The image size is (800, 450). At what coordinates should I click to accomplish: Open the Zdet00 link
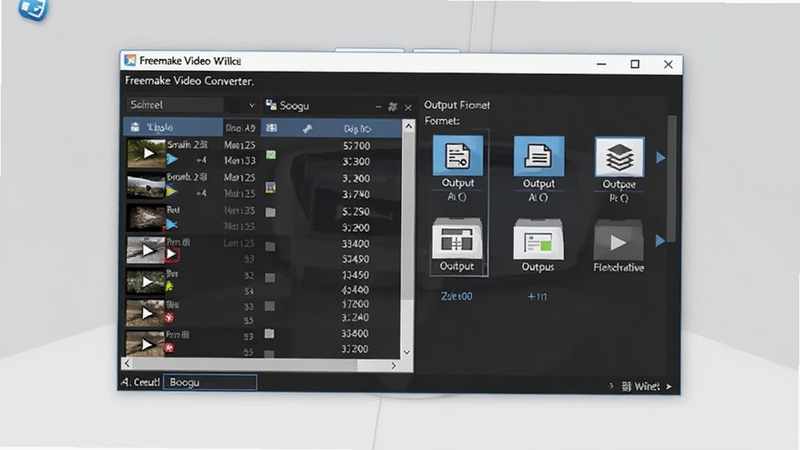click(457, 296)
